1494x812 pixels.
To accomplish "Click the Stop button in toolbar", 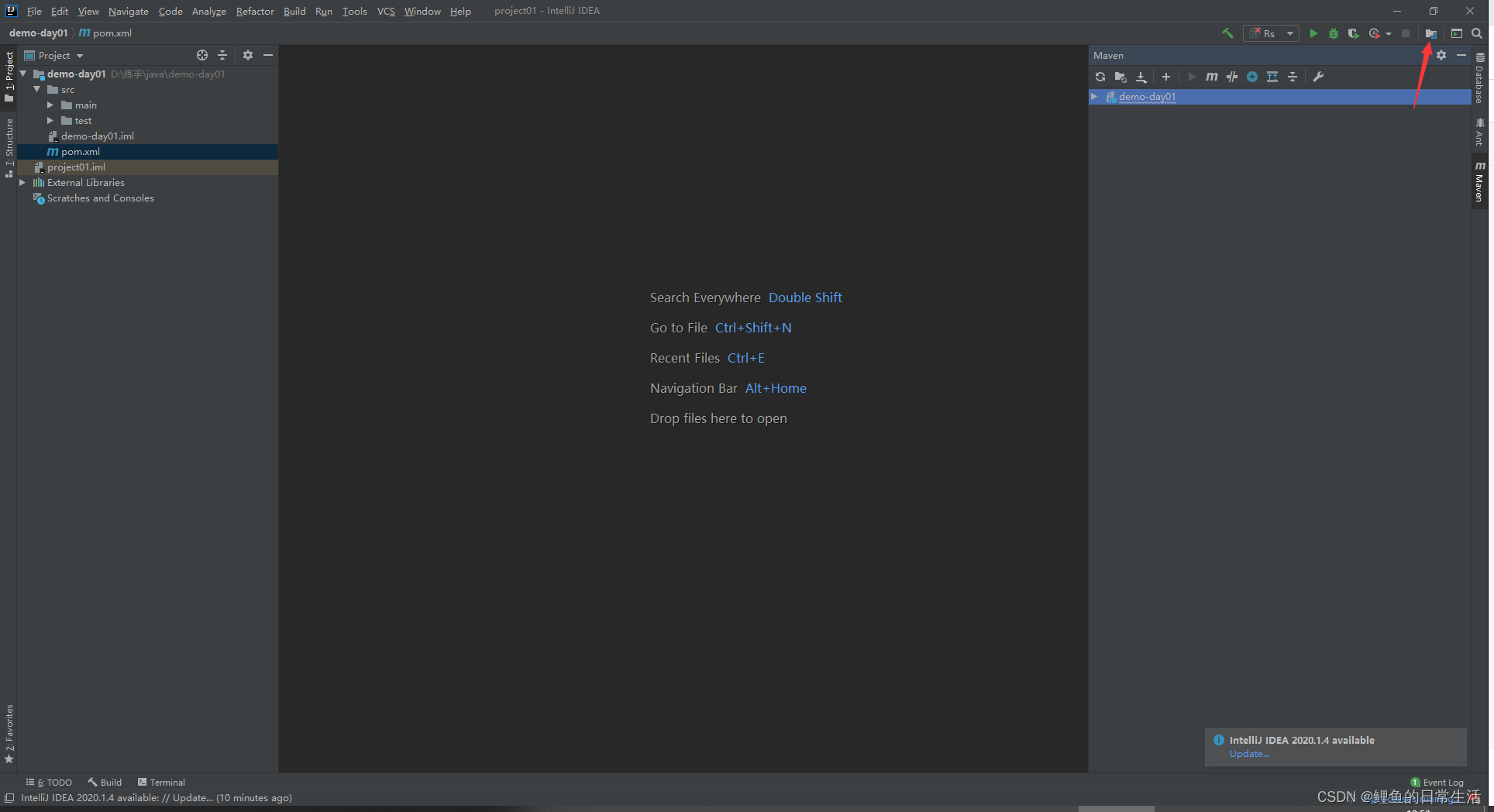I will [x=1406, y=33].
